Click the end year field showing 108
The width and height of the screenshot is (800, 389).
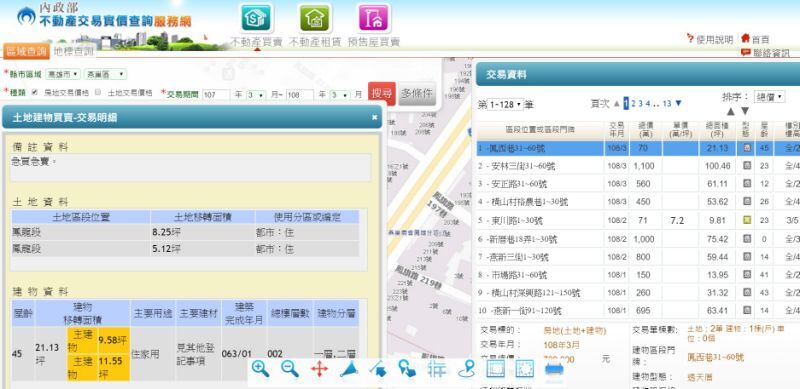pyautogui.click(x=299, y=95)
